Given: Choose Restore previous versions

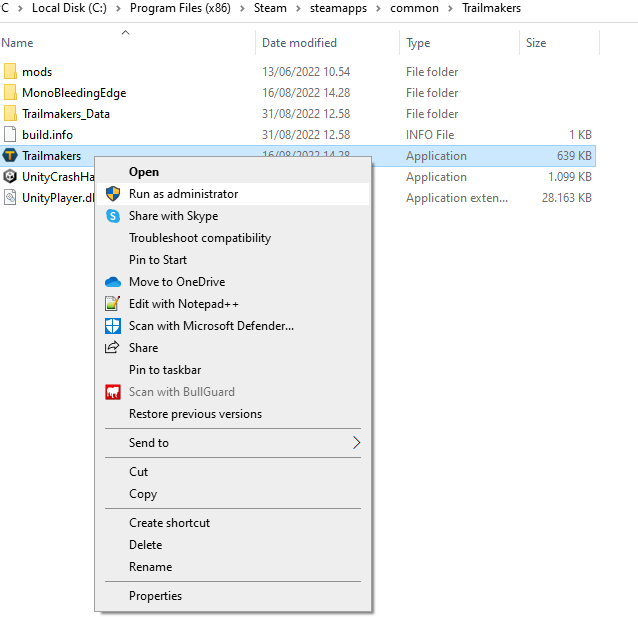Looking at the screenshot, I should [x=233, y=414].
